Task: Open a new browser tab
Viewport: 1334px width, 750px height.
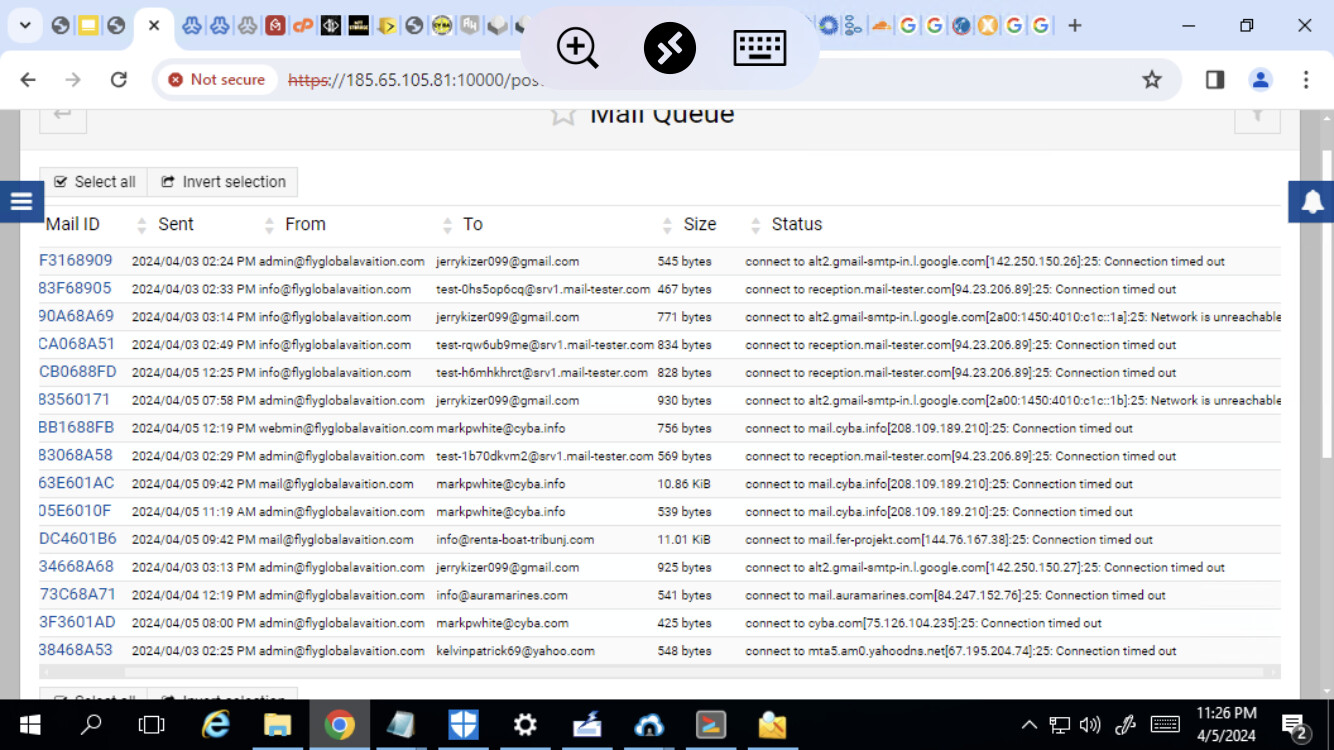Action: (1075, 26)
